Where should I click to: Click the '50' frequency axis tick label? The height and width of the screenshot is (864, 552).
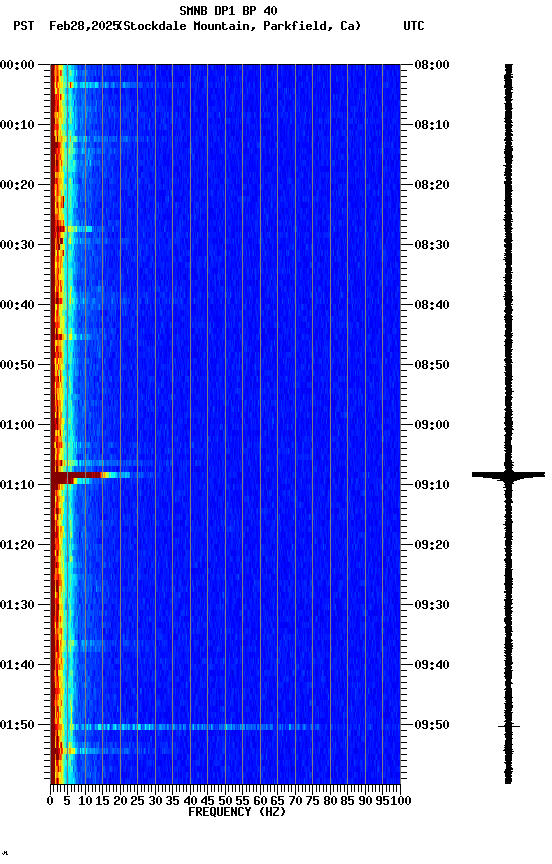225,802
